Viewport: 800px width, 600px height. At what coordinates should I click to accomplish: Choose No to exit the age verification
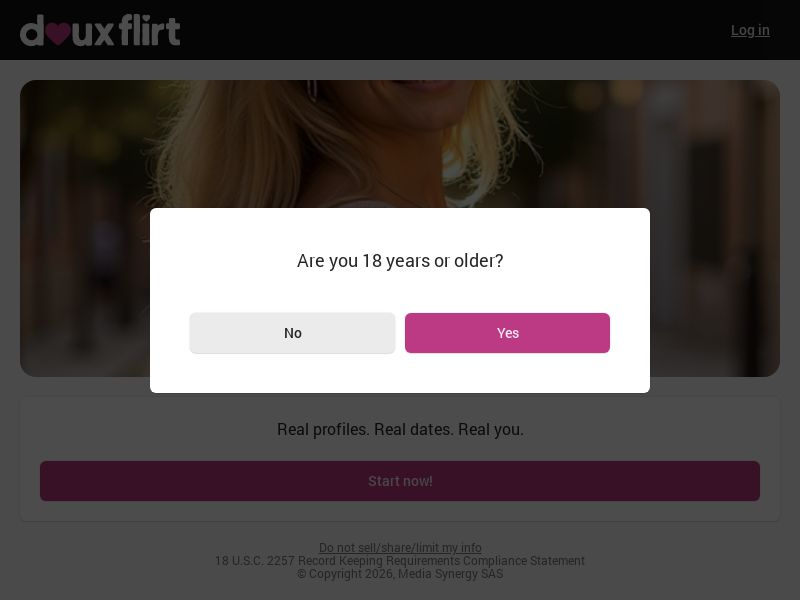[x=292, y=333]
